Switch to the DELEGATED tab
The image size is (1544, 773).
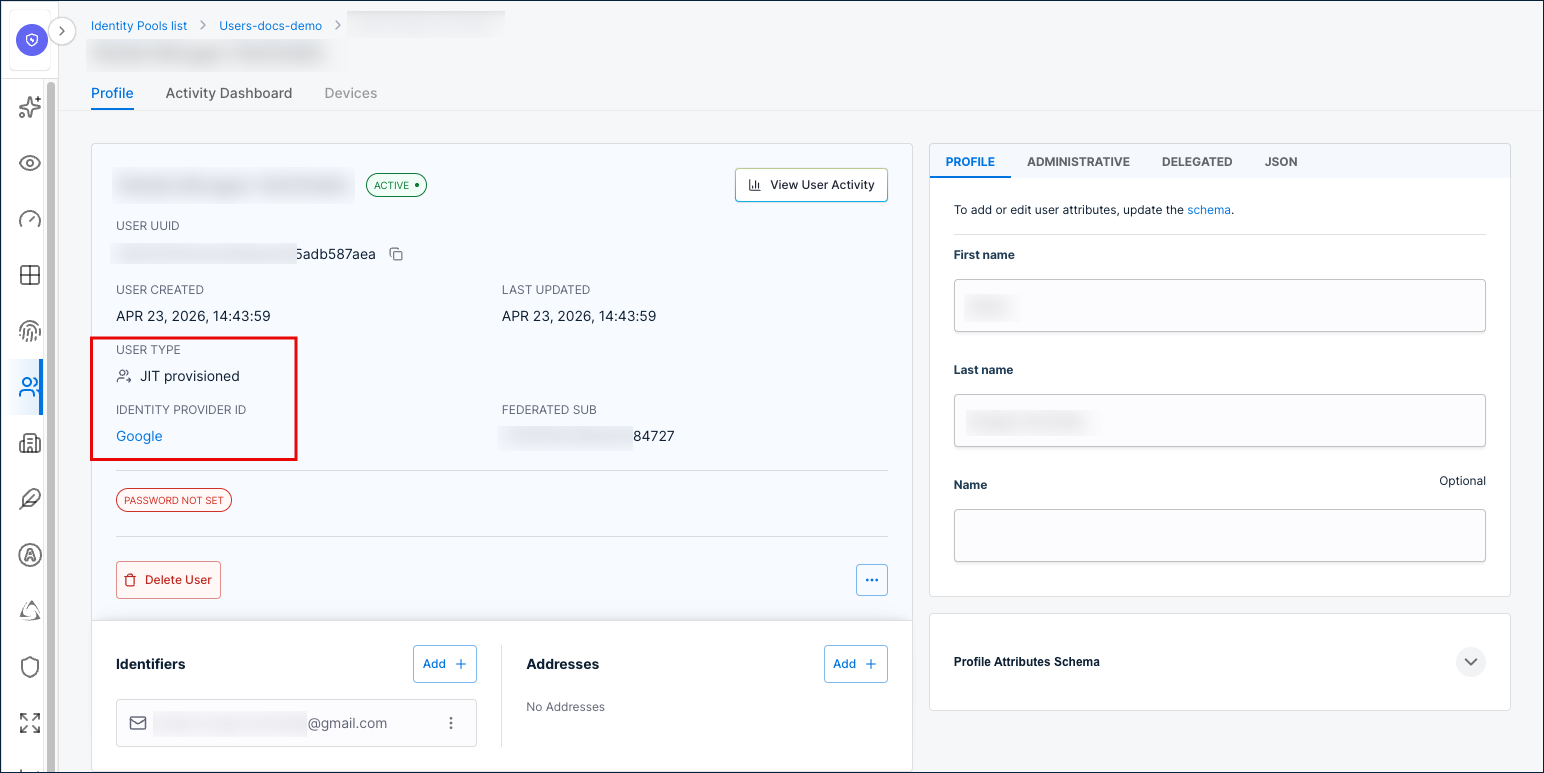[1197, 161]
